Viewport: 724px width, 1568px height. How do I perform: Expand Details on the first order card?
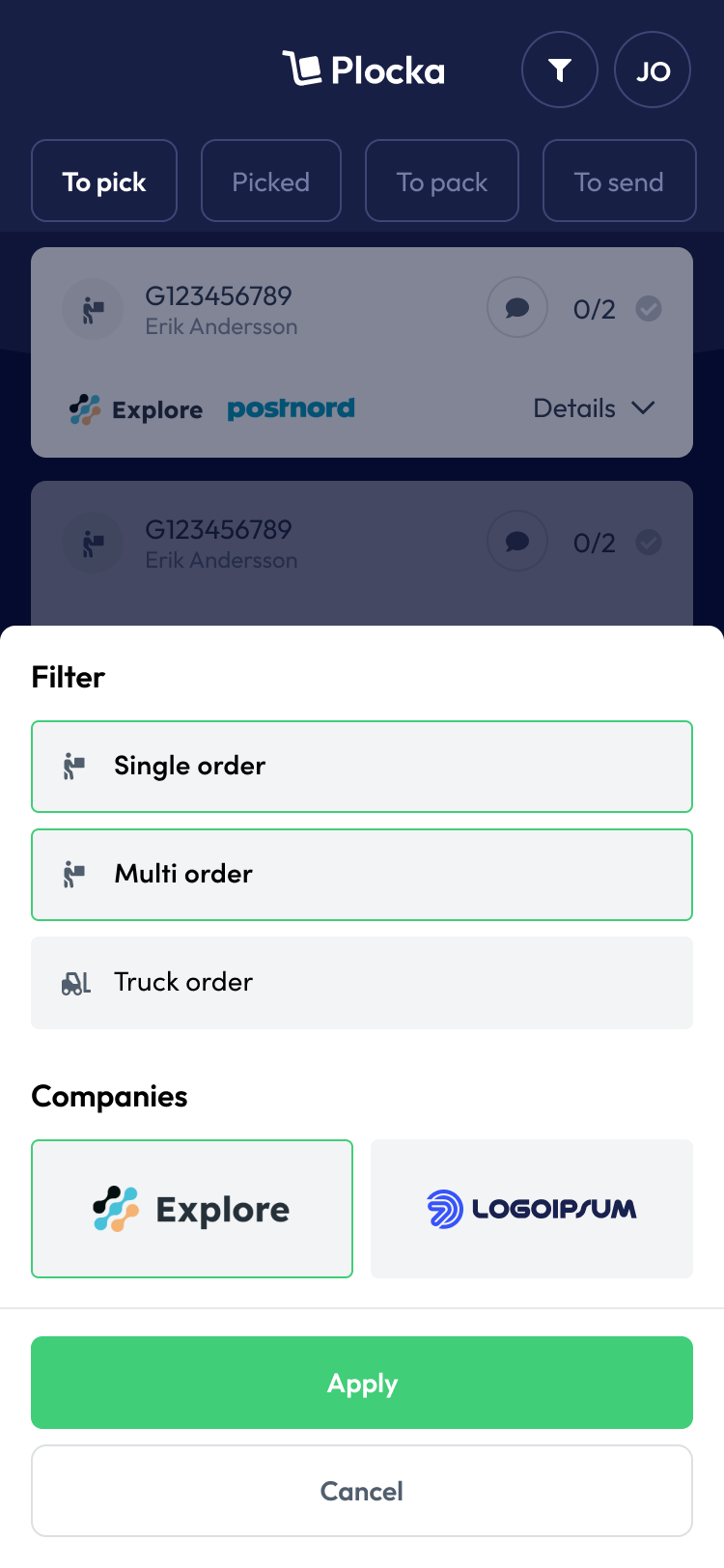pos(594,408)
